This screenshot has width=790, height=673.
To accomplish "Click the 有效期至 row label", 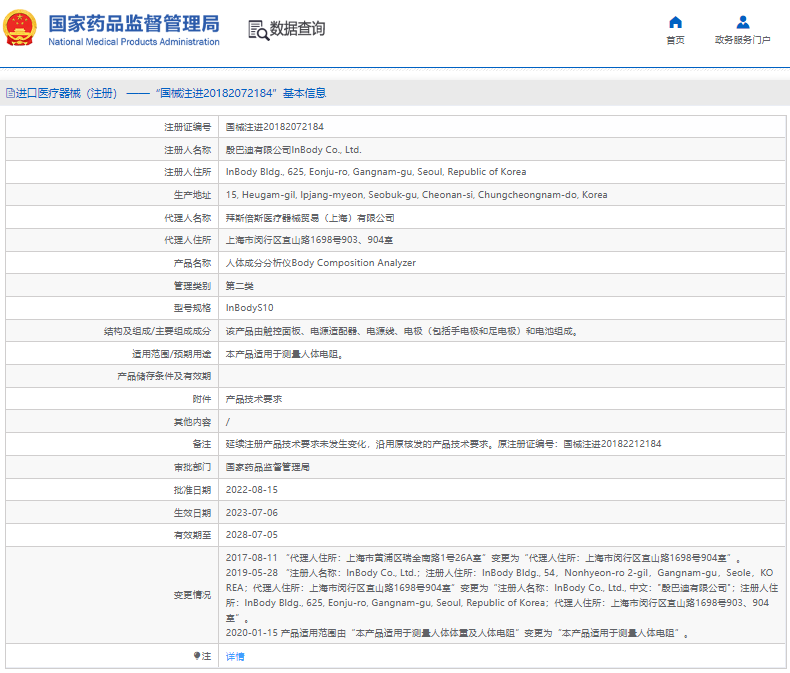I will click(x=192, y=535).
